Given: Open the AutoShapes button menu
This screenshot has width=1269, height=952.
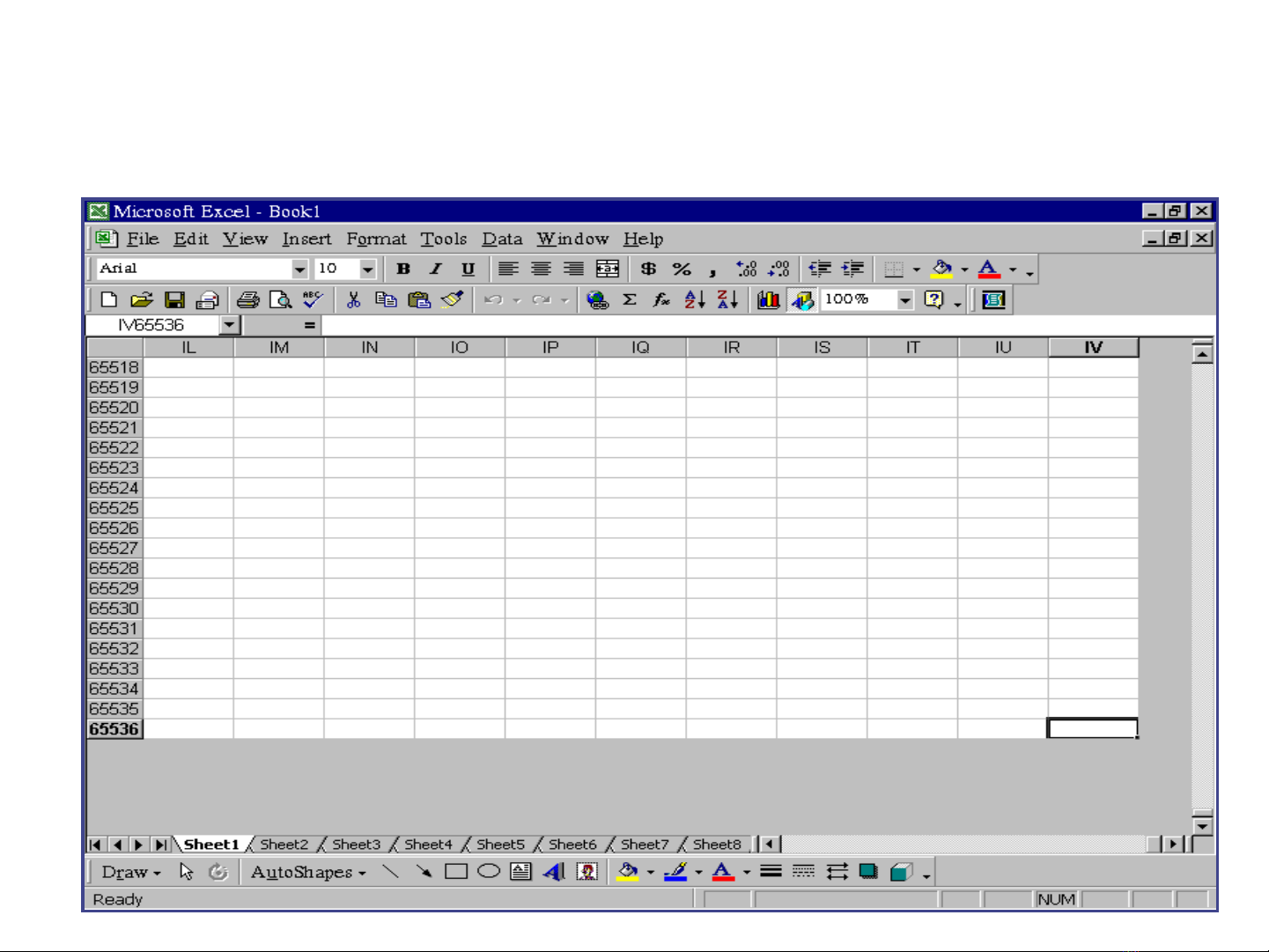Looking at the screenshot, I should point(307,872).
